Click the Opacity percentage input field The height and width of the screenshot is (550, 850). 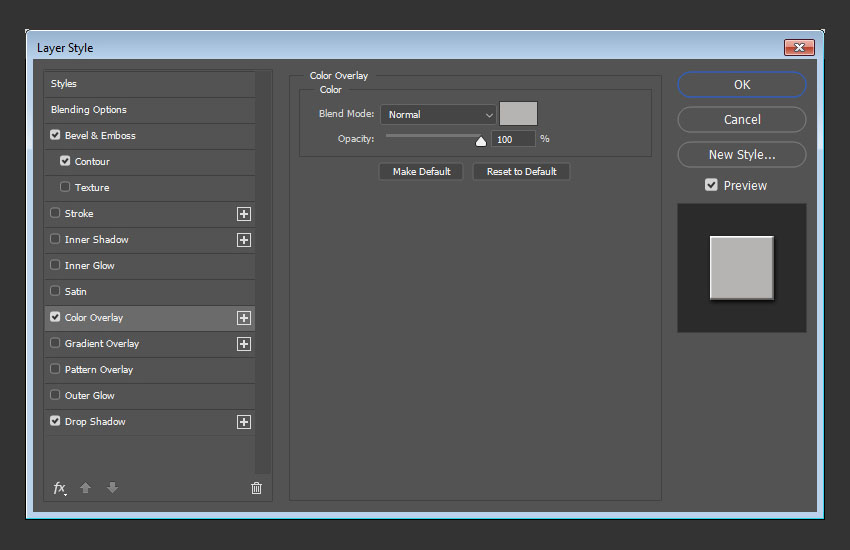pyautogui.click(x=513, y=139)
